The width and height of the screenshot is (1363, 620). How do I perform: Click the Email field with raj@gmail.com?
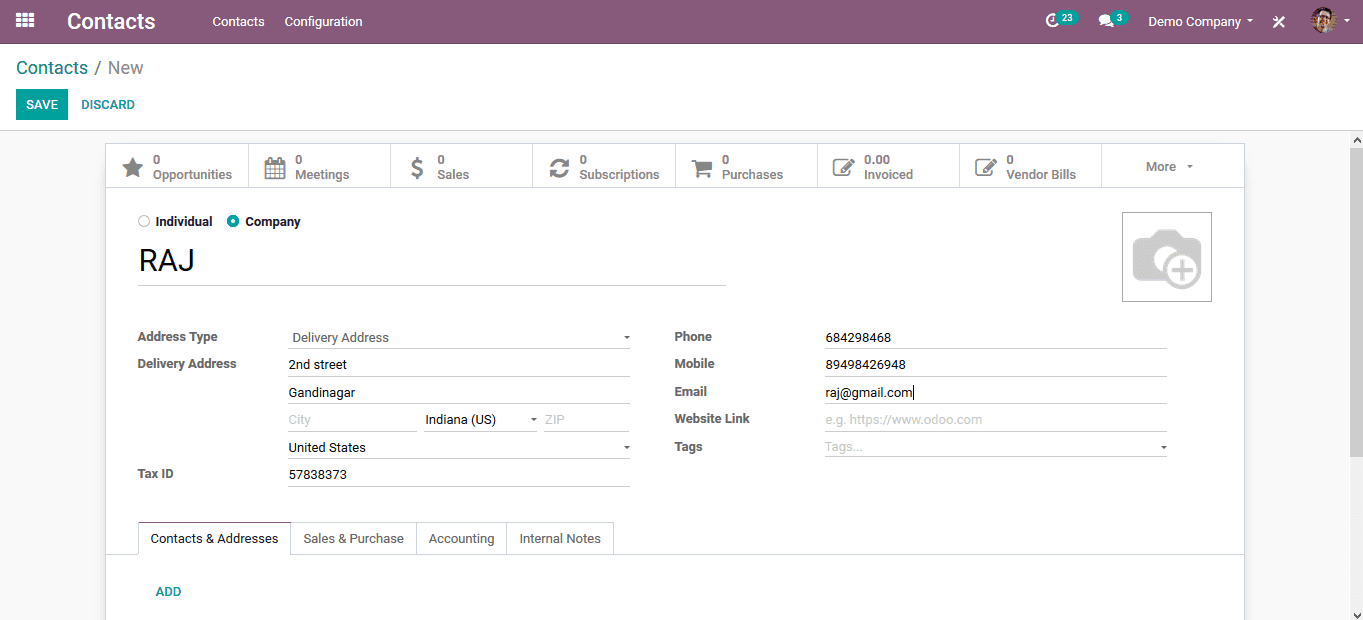tap(996, 393)
